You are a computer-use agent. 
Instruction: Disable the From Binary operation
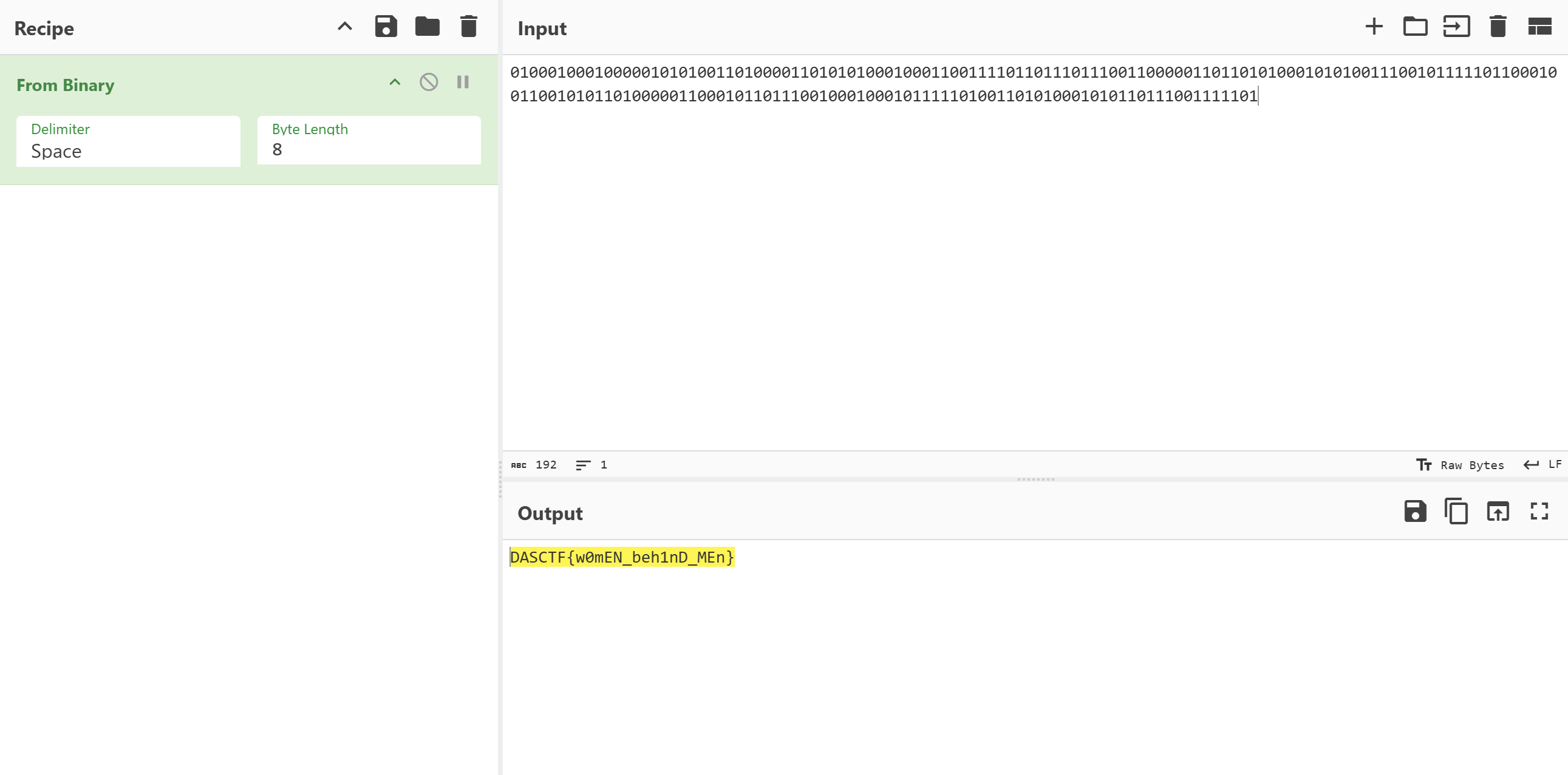coord(429,82)
